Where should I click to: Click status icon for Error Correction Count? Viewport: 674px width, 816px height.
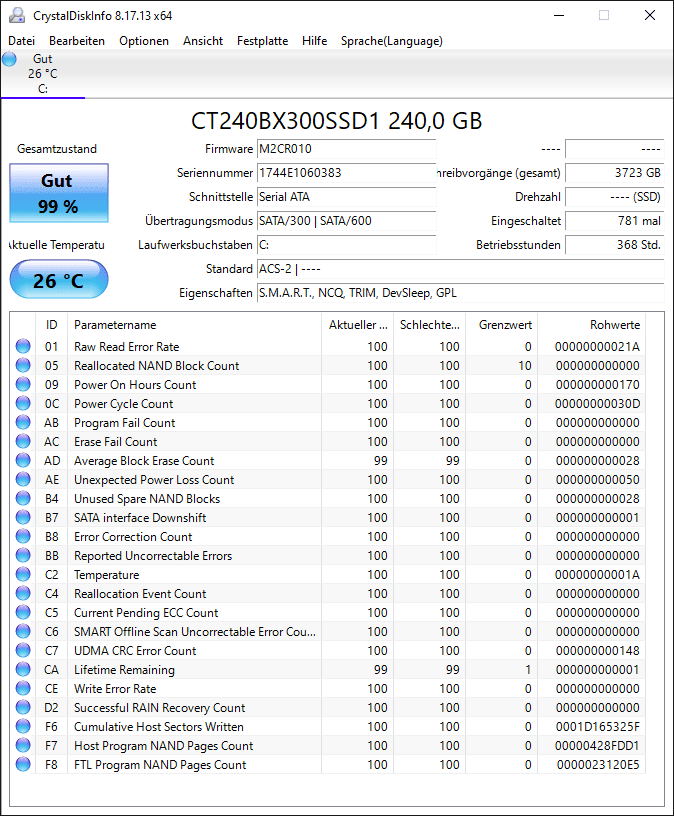pyautogui.click(x=23, y=536)
